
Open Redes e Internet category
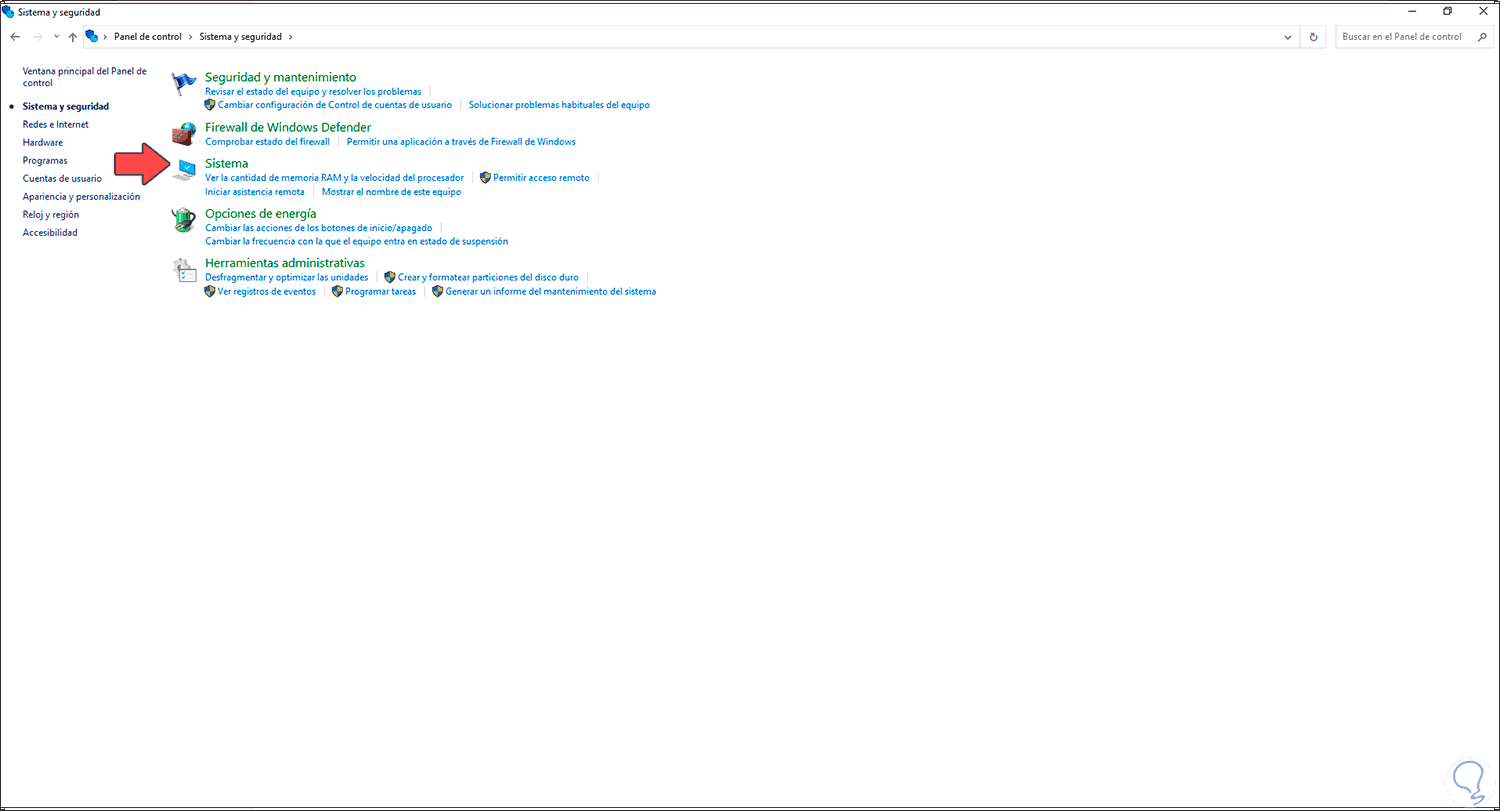tap(56, 125)
